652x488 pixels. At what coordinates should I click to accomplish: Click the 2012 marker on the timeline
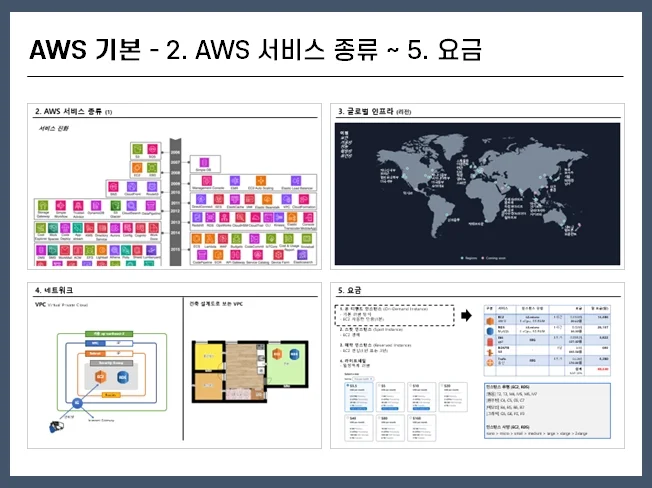tap(175, 211)
